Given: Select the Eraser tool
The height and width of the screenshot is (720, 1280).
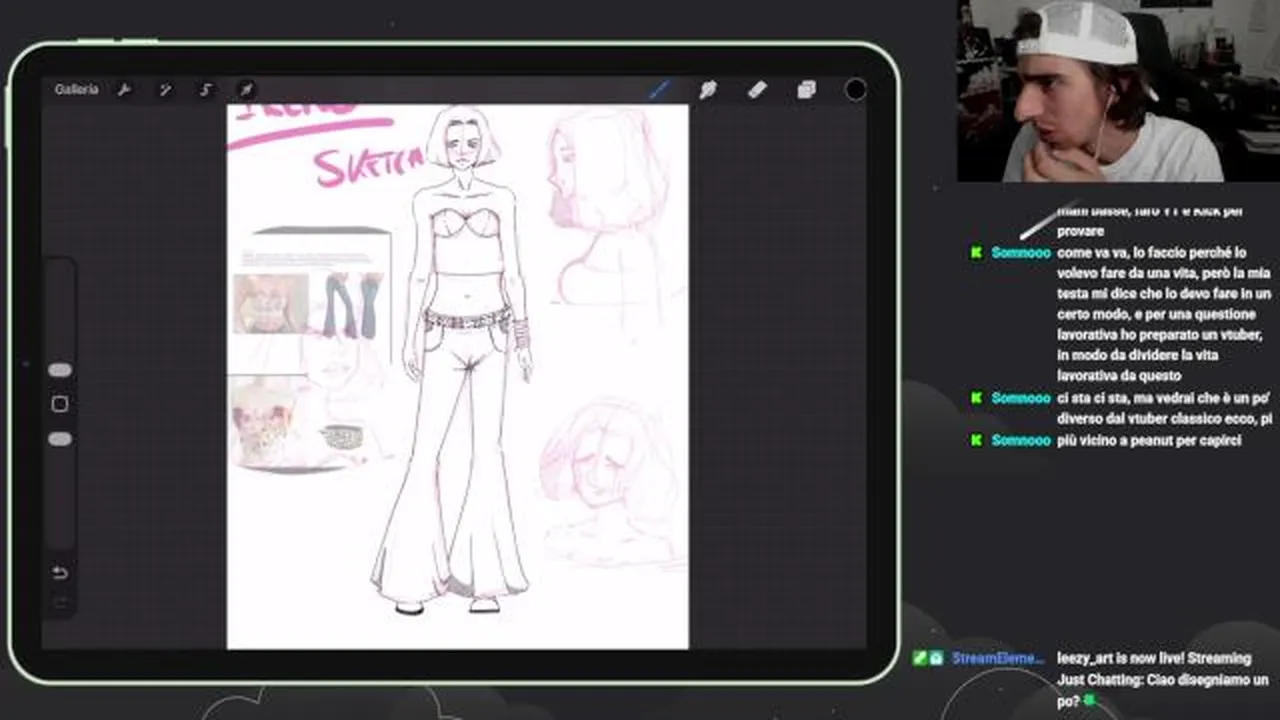Looking at the screenshot, I should point(757,90).
